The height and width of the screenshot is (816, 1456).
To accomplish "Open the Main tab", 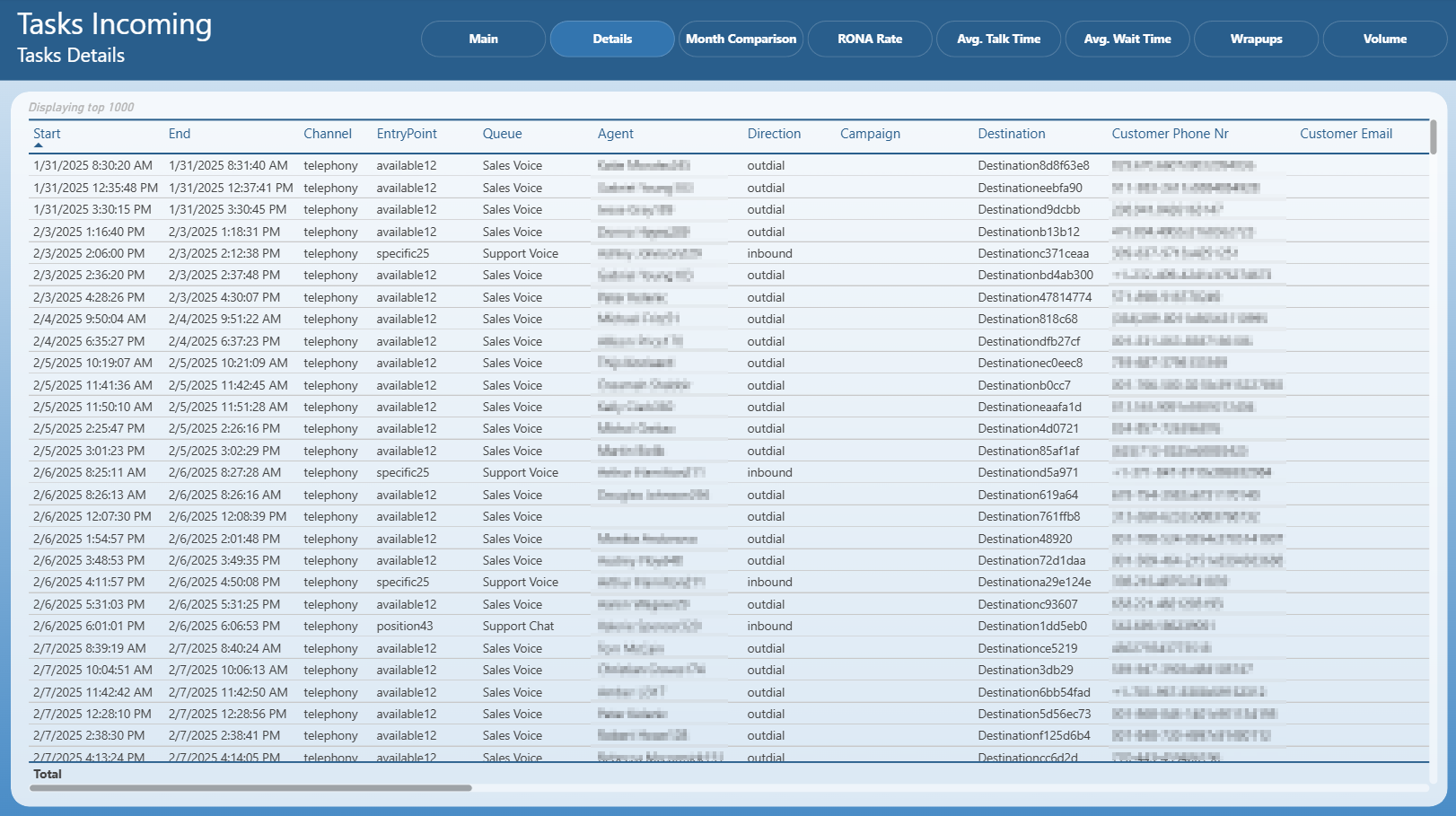I will click(x=483, y=39).
